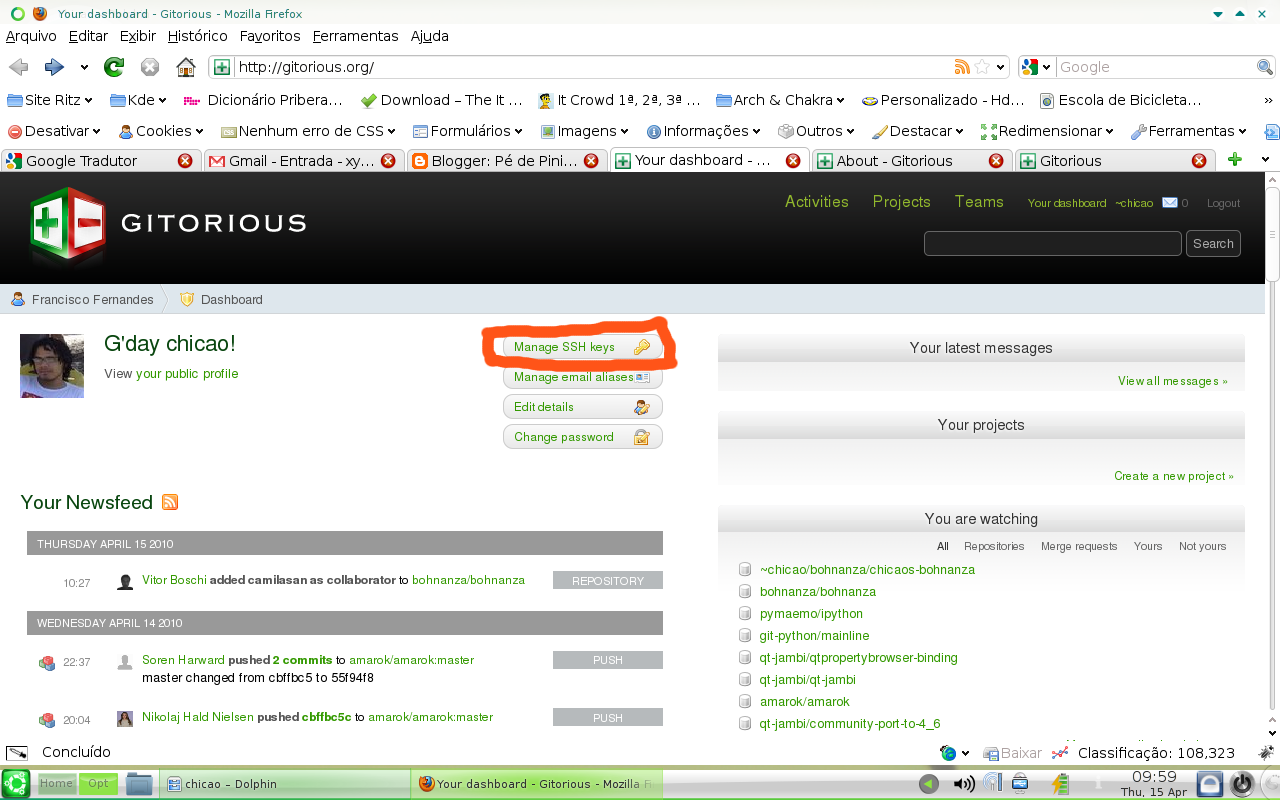
Task: Click the Gitorious search input field
Action: [x=1053, y=243]
